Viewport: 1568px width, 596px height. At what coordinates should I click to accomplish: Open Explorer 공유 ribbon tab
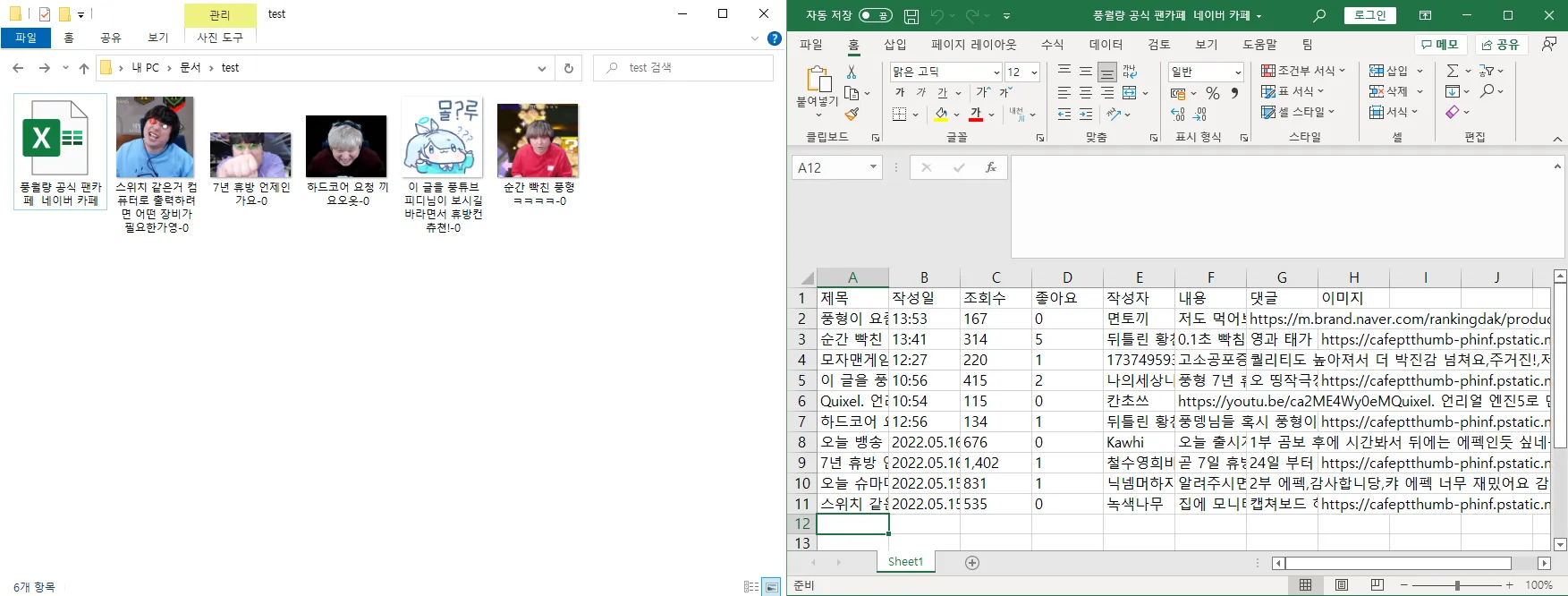pos(111,38)
